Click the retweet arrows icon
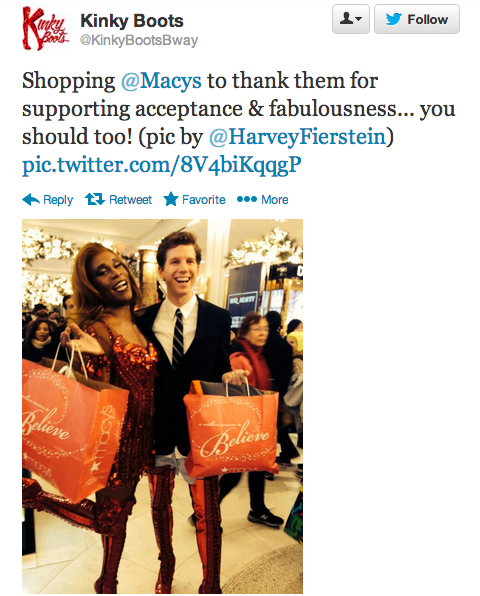This screenshot has height=596, width=480. point(95,199)
